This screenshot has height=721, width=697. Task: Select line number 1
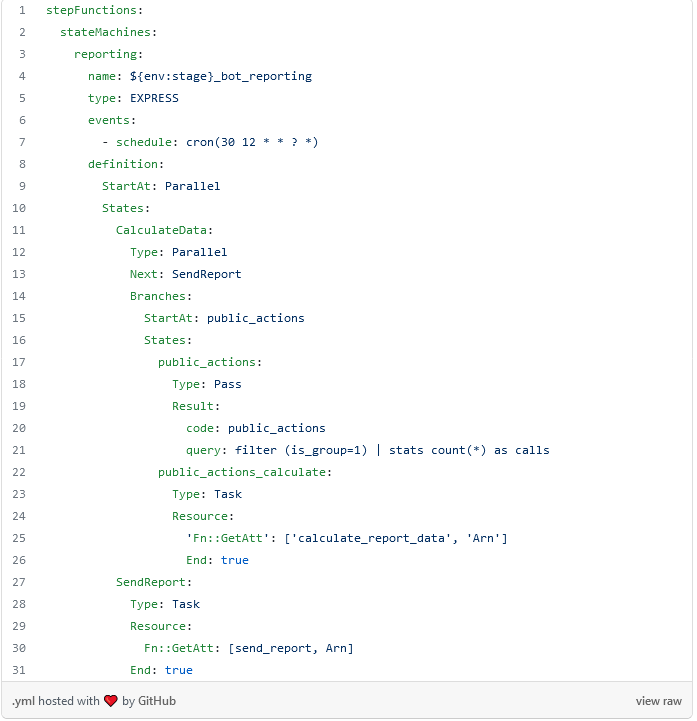pyautogui.click(x=21, y=10)
